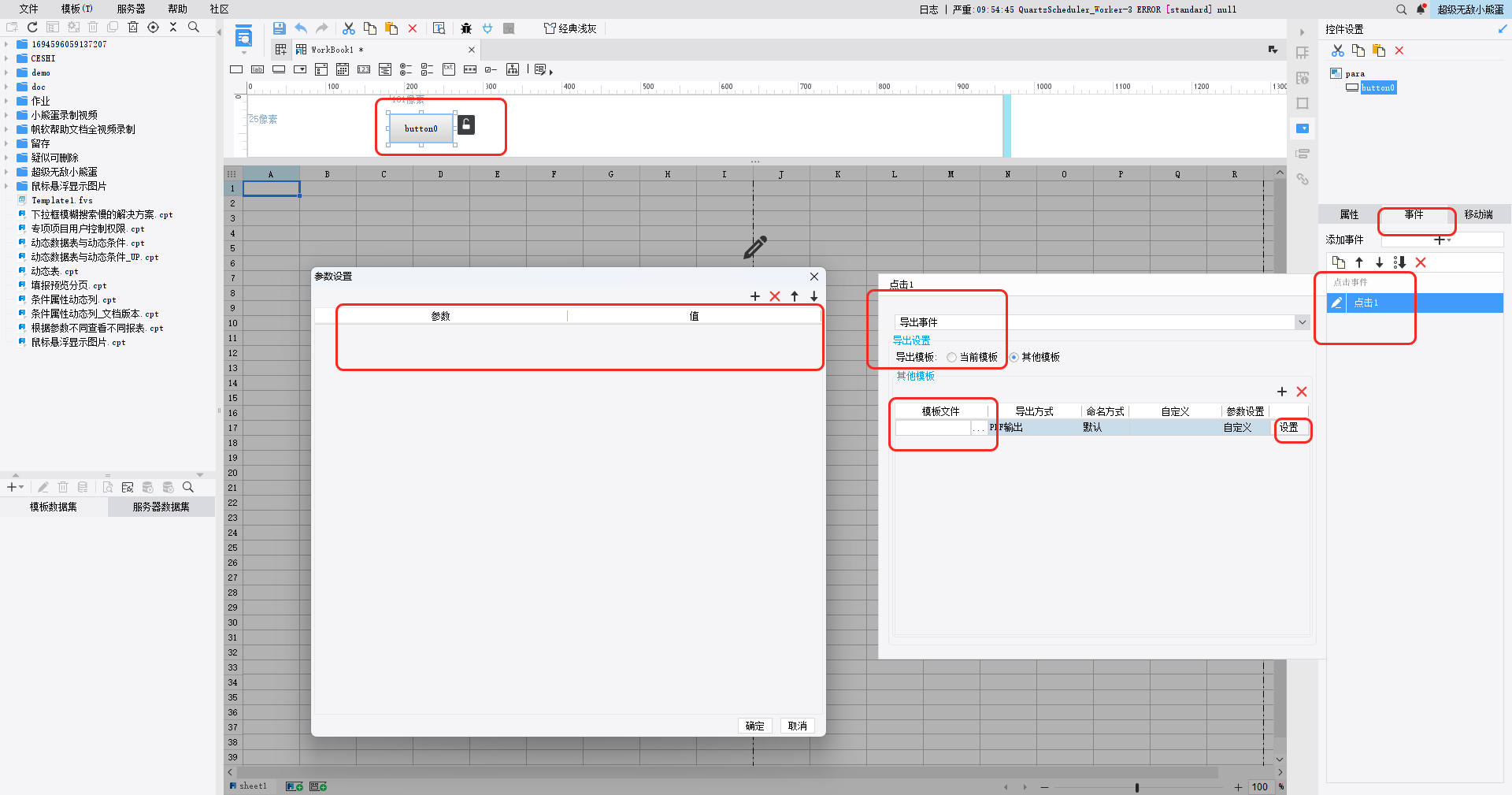Screen dimensions: 1512x795
Task: Click the undo arrow in the toolbar
Action: point(301,28)
